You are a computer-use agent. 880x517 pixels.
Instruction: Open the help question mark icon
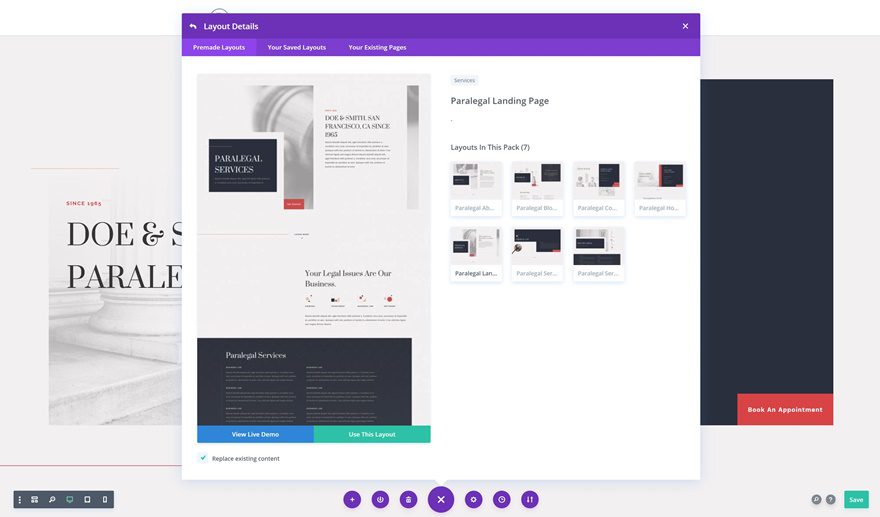click(x=831, y=500)
